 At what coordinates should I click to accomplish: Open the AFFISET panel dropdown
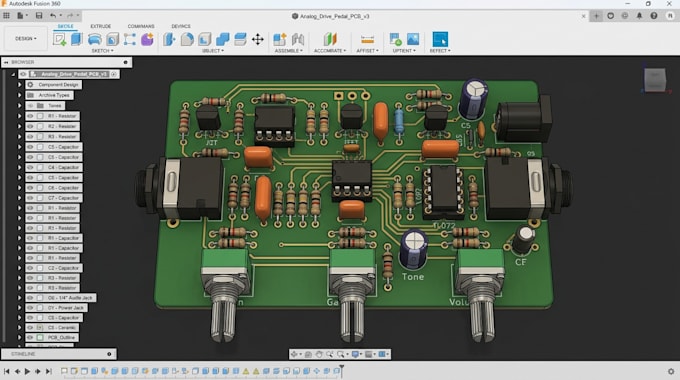click(367, 51)
